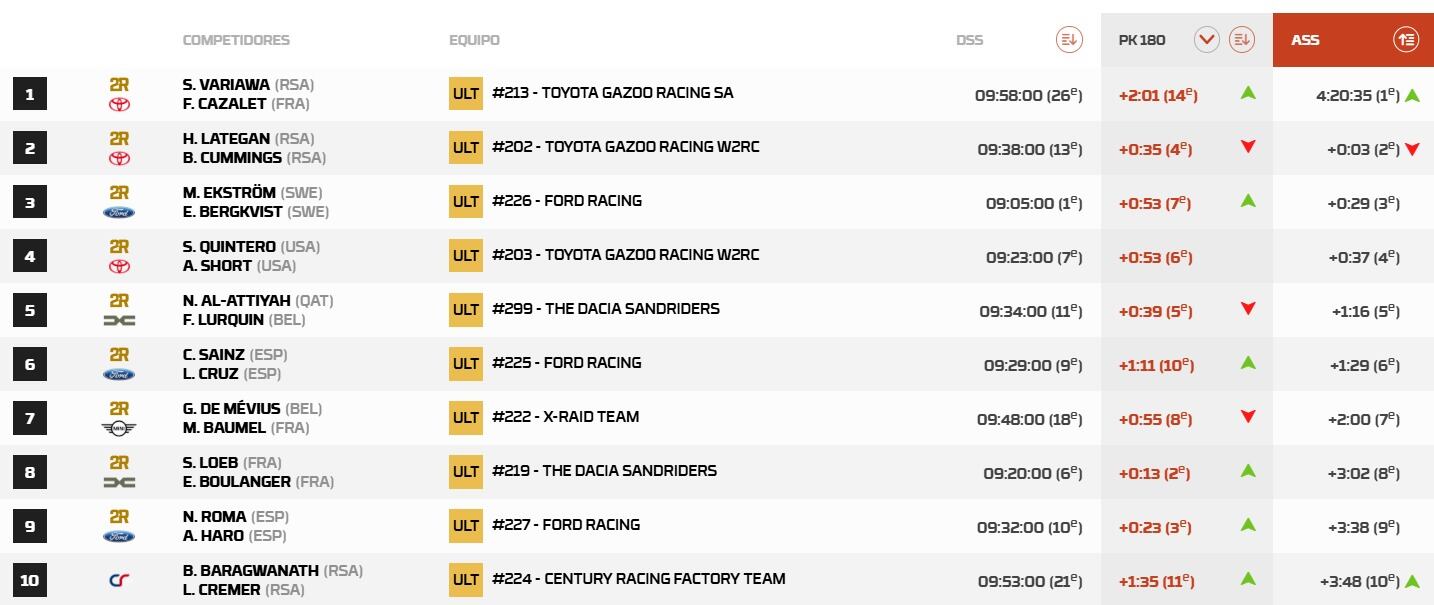Open the #213 Toyota Gazoo Racing SA team
Viewport: 1434px width, 605px height.
[x=612, y=93]
